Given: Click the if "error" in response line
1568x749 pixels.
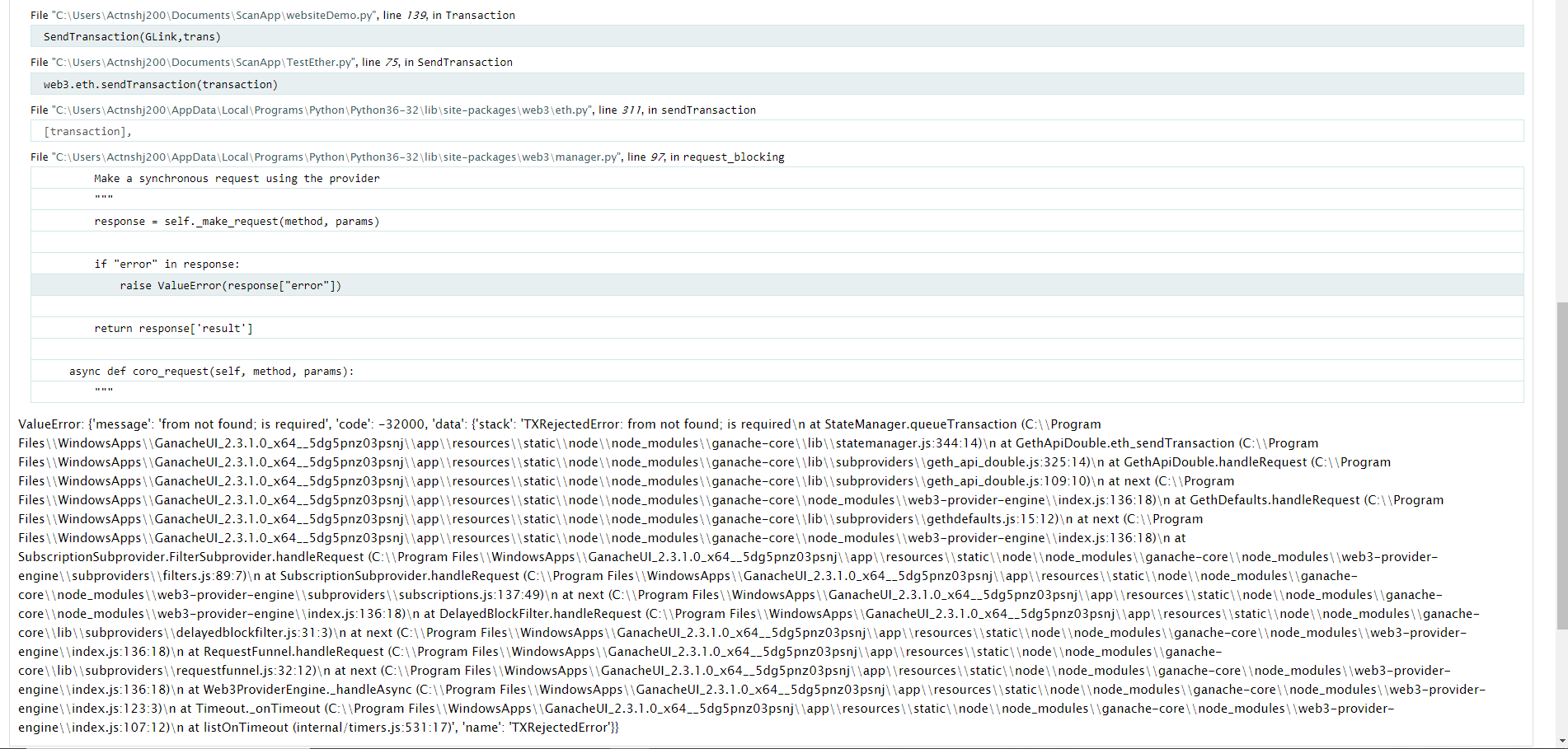Looking at the screenshot, I should (x=777, y=264).
